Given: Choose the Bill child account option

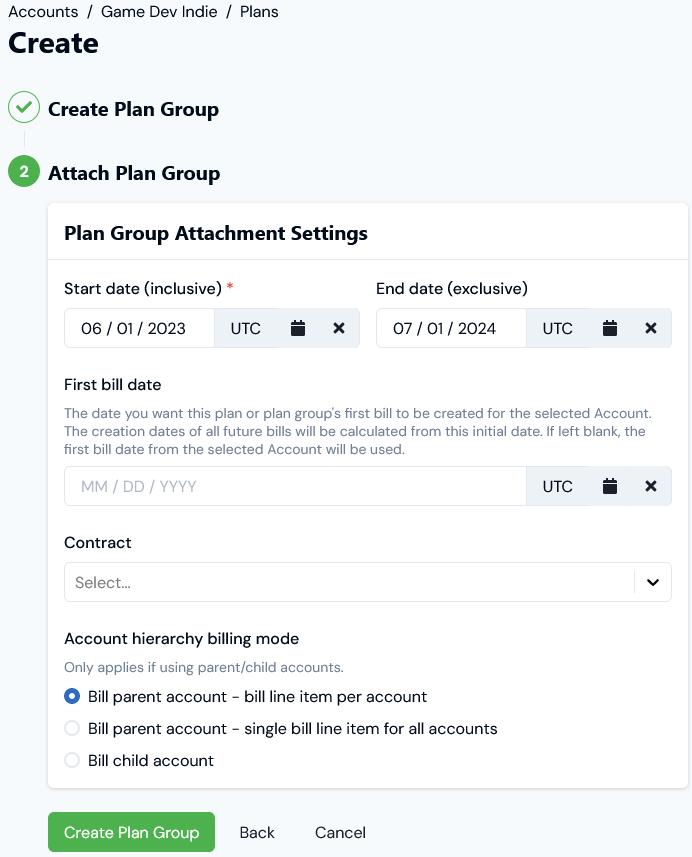Looking at the screenshot, I should [x=71, y=760].
